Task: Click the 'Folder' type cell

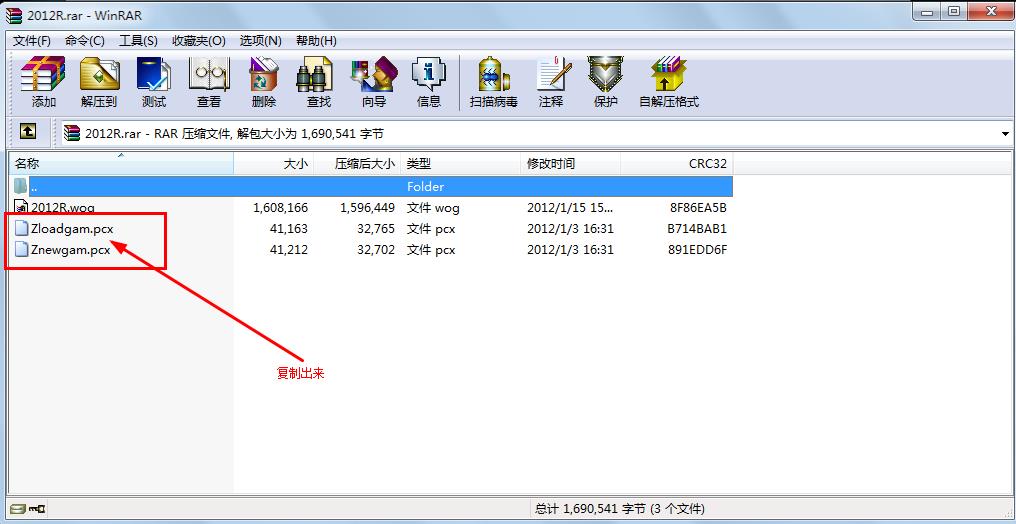Action: [425, 187]
